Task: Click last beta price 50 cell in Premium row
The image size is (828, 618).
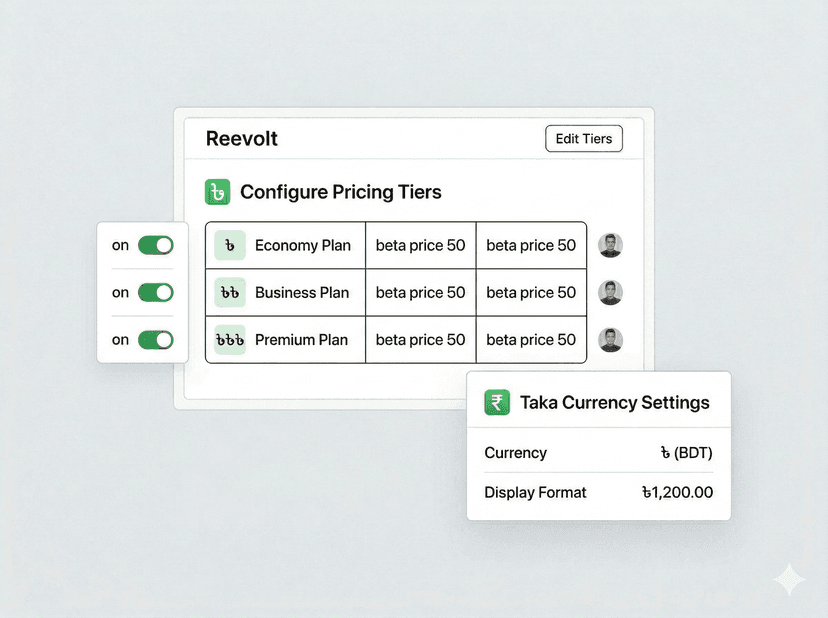Action: (531, 340)
